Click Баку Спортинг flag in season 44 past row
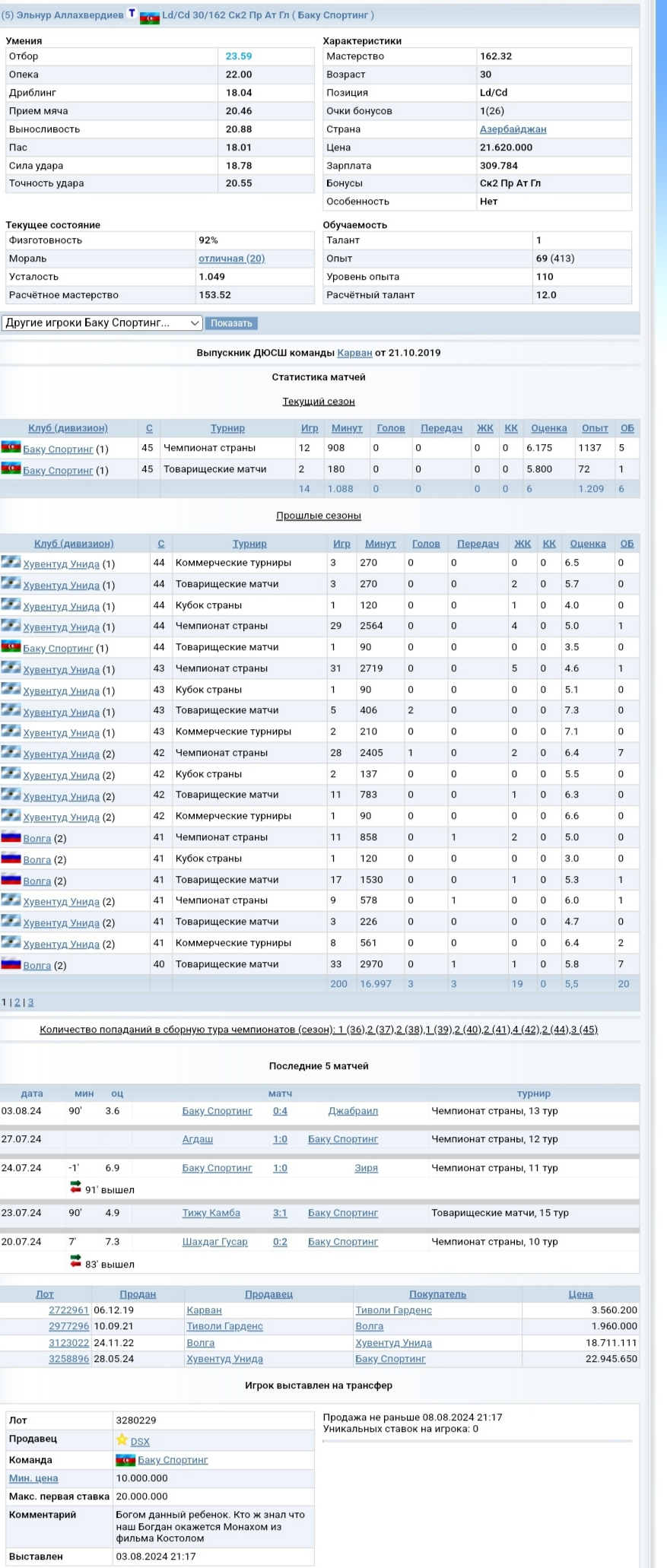The height and width of the screenshot is (1568, 667). click(x=11, y=646)
